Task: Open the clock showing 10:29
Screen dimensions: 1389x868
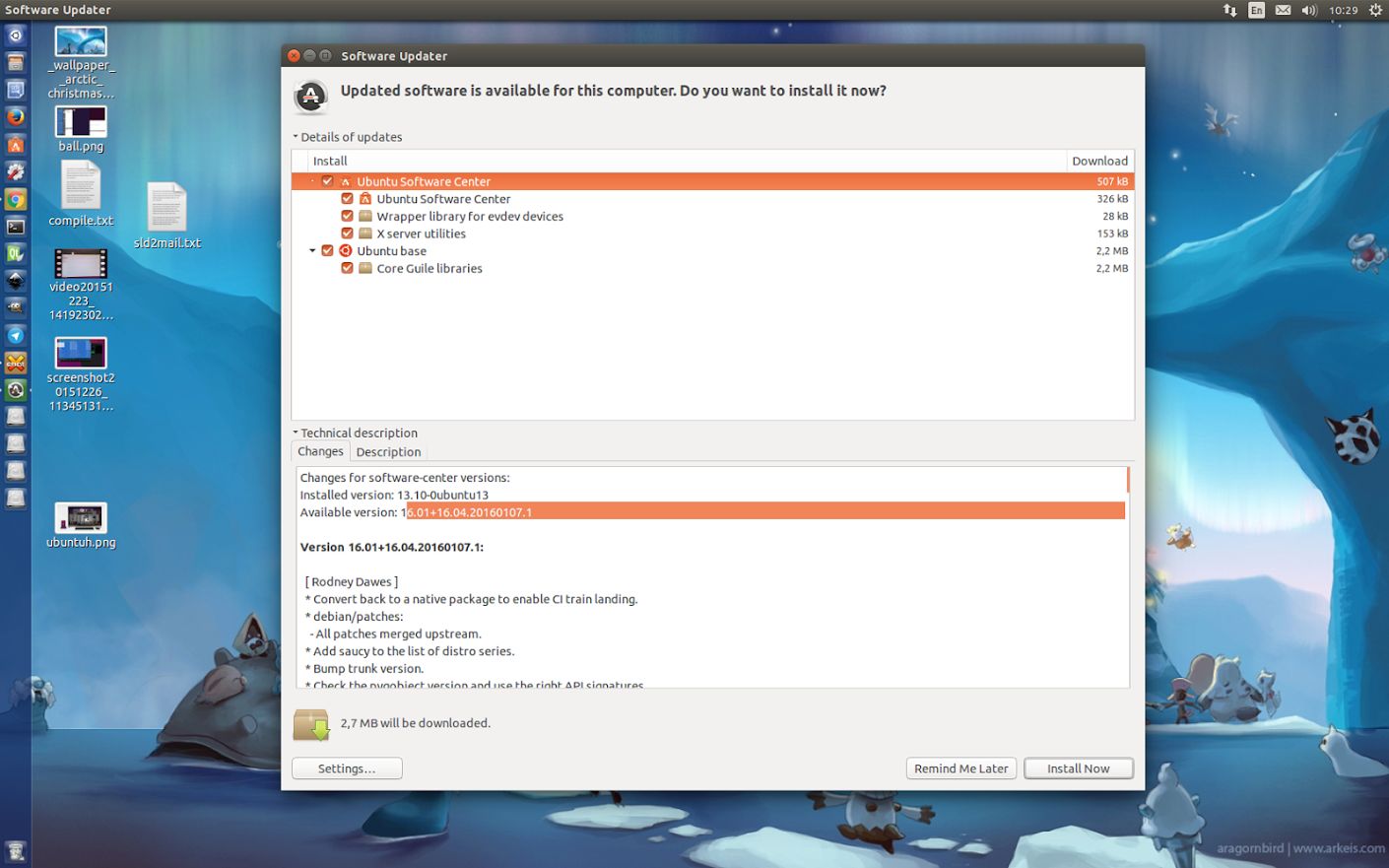Action: (1343, 10)
